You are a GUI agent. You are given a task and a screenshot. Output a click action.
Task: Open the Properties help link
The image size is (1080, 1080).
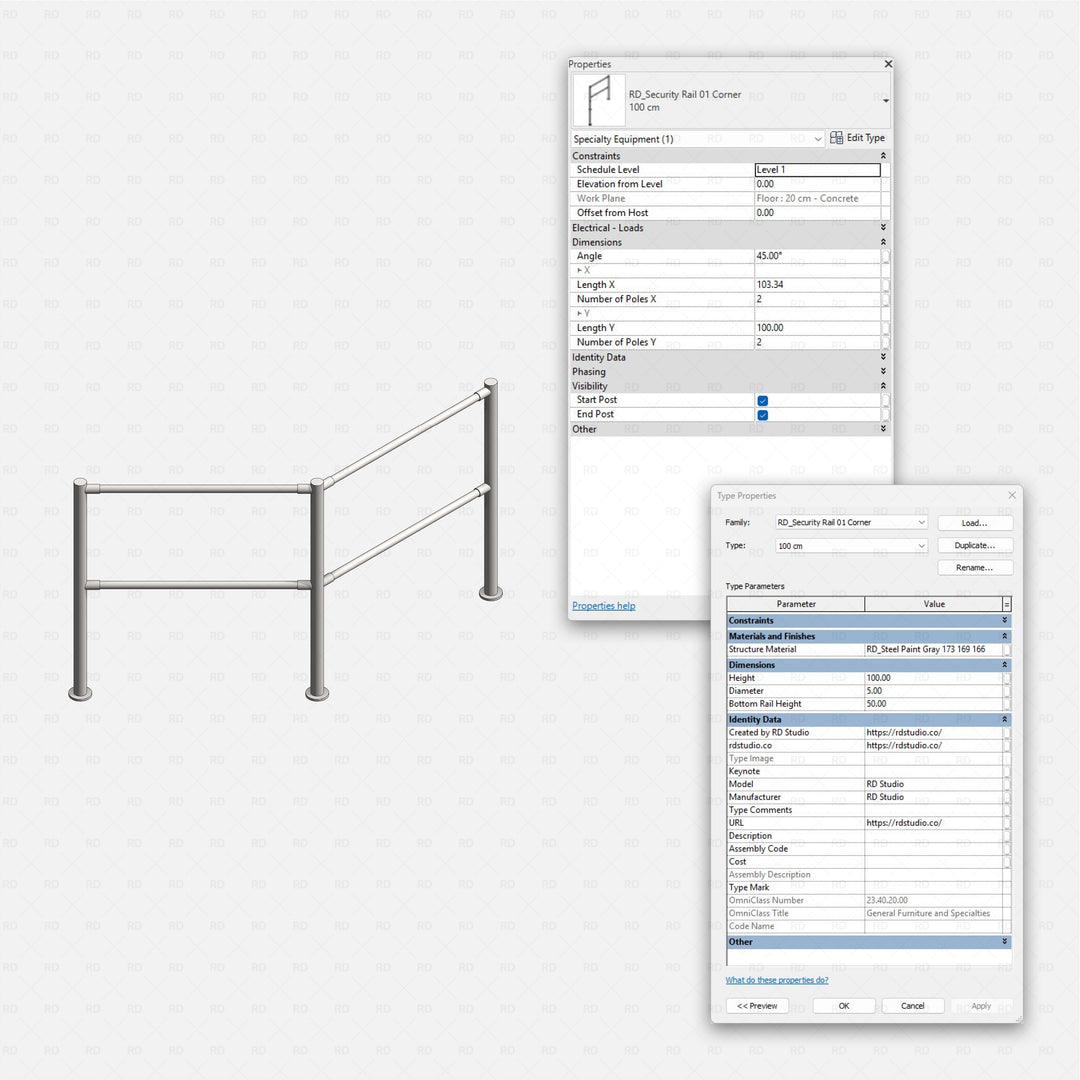click(x=603, y=606)
